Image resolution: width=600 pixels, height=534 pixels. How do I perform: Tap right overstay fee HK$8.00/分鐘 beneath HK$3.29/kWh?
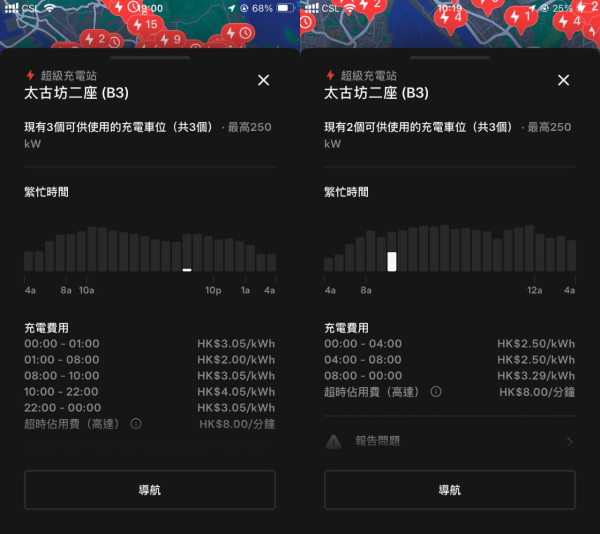click(537, 392)
